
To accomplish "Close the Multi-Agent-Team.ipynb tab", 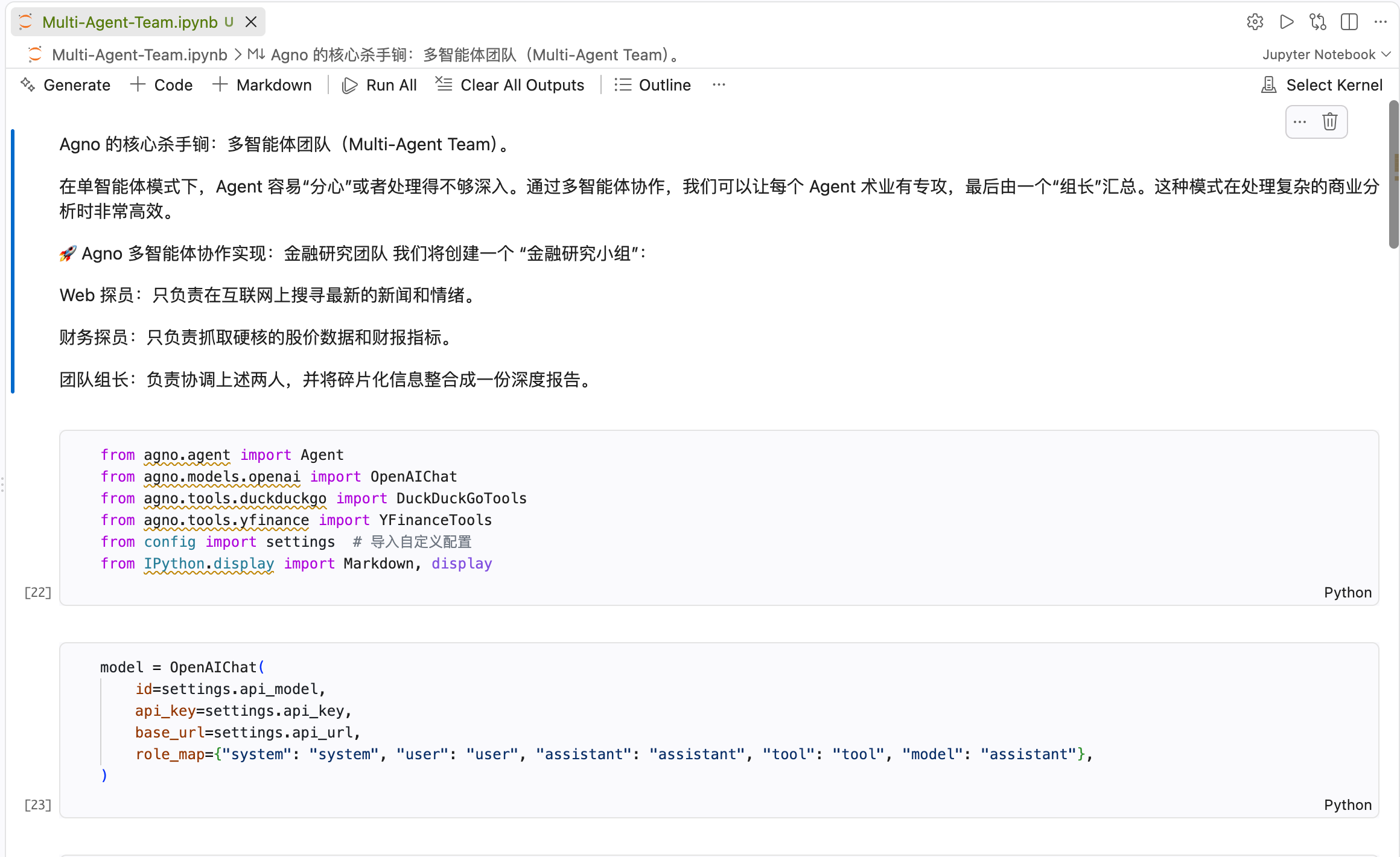I will pos(251,22).
